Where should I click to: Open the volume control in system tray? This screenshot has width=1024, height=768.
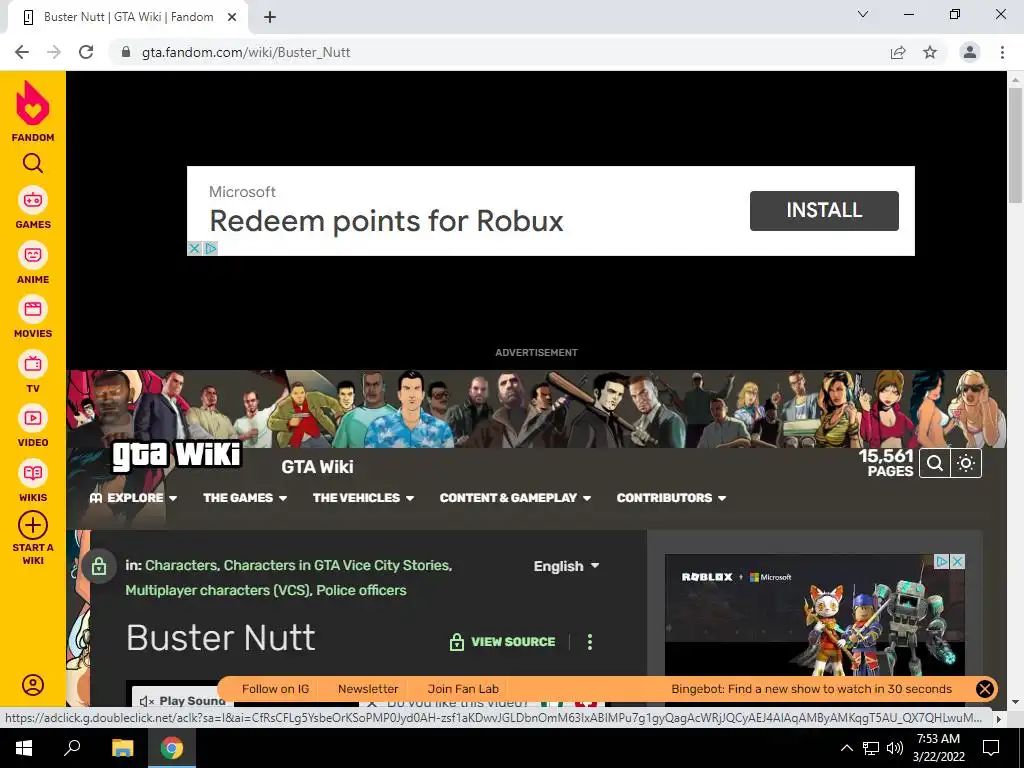pos(895,748)
